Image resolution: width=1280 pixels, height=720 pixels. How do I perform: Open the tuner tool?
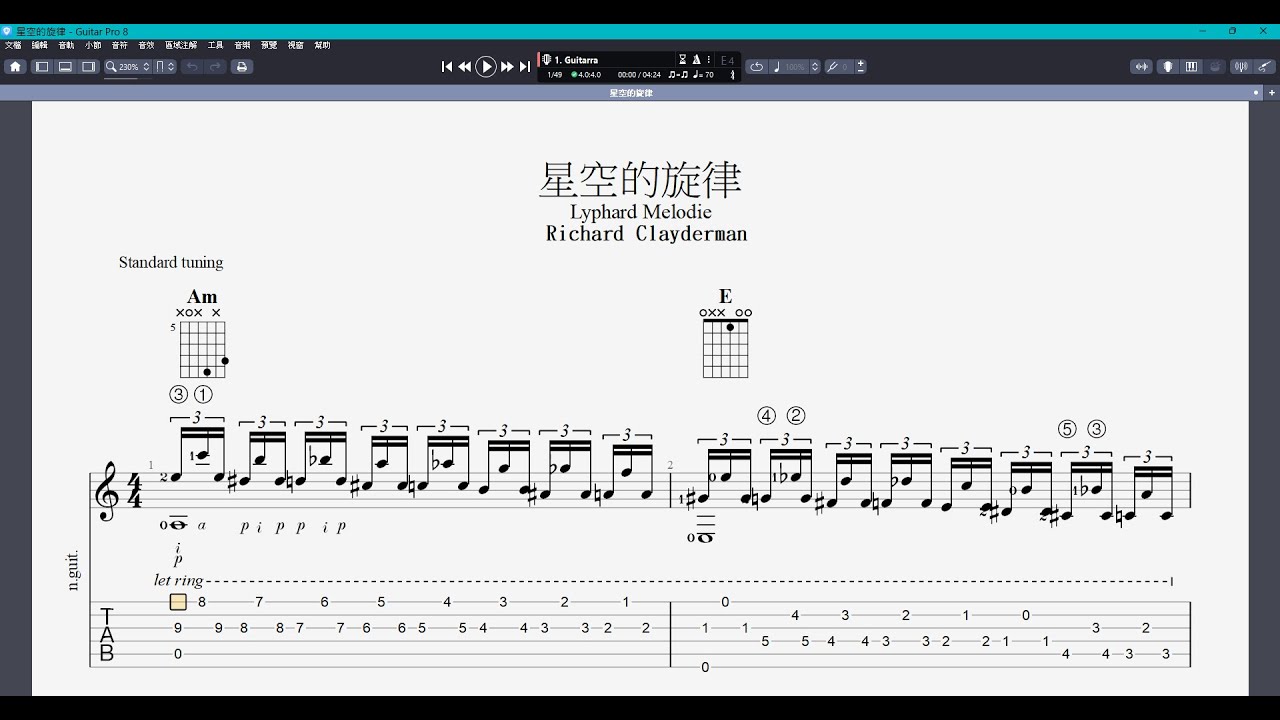coord(1241,67)
